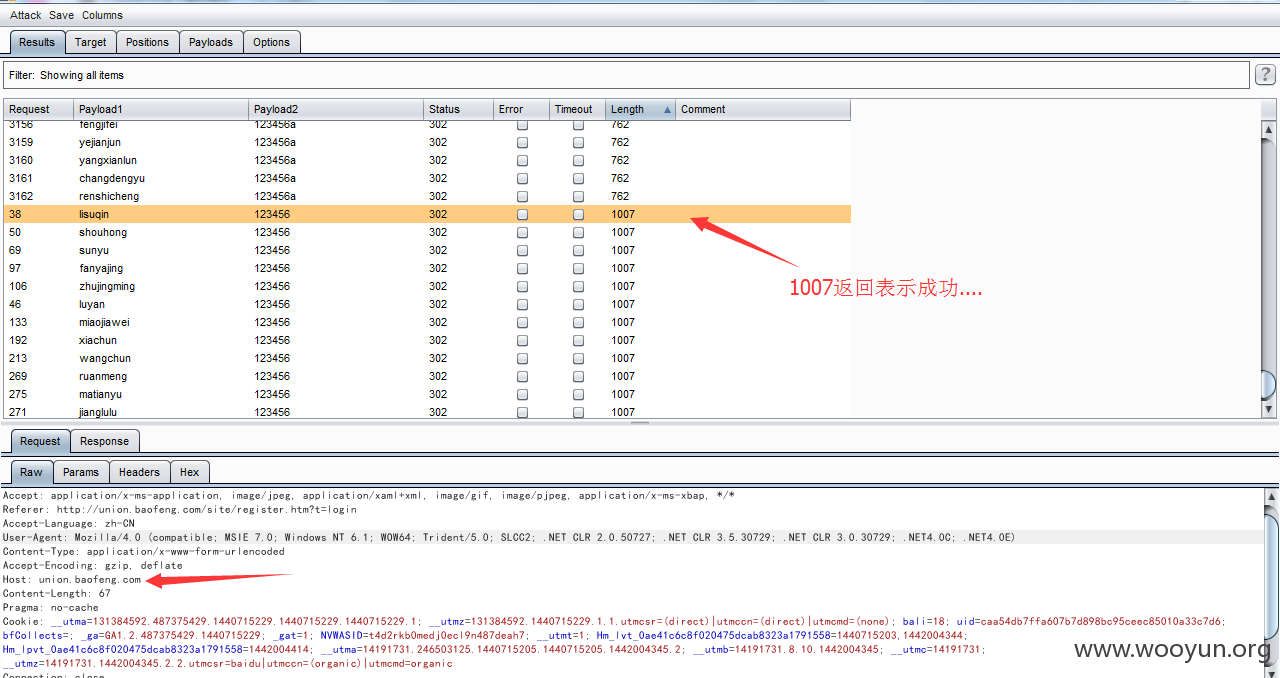Sort by the Timeout column header
The image size is (1280, 678).
577,109
